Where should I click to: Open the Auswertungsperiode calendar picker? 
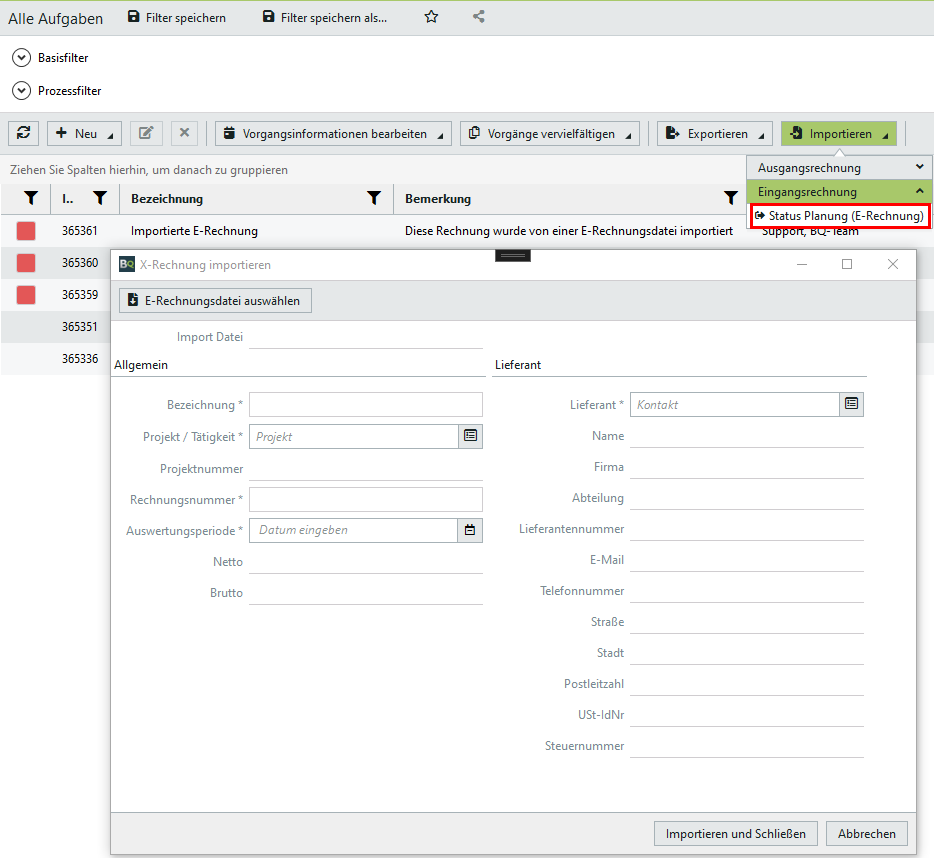[470, 530]
